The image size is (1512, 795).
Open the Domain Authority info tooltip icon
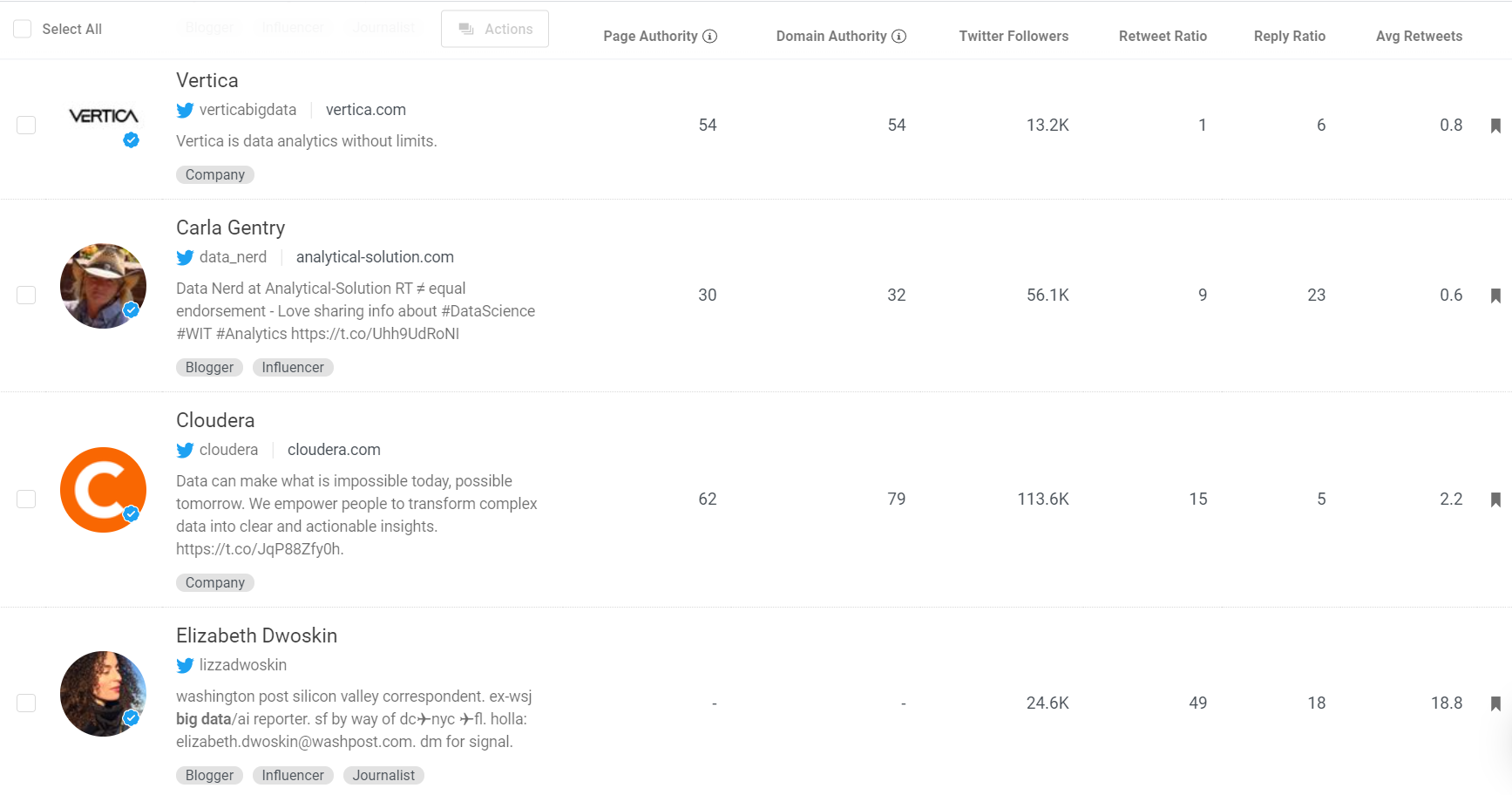tap(899, 36)
